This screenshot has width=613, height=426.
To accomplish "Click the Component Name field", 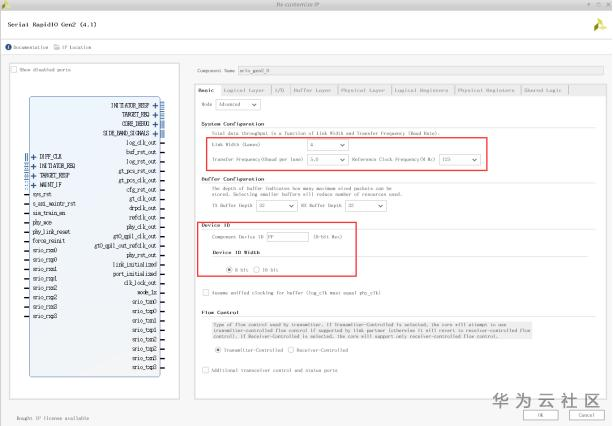I will tap(421, 71).
